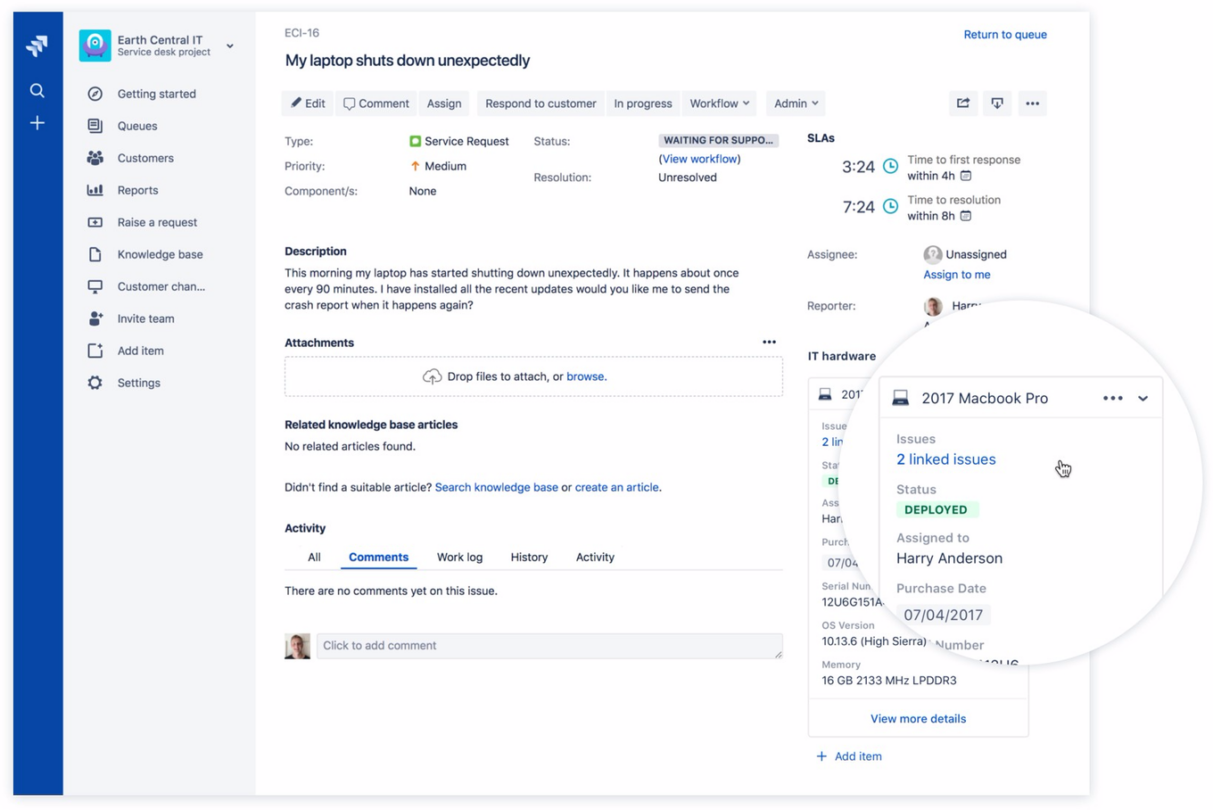
Task: Click the Earth Central IT project avatar
Action: tap(95, 45)
